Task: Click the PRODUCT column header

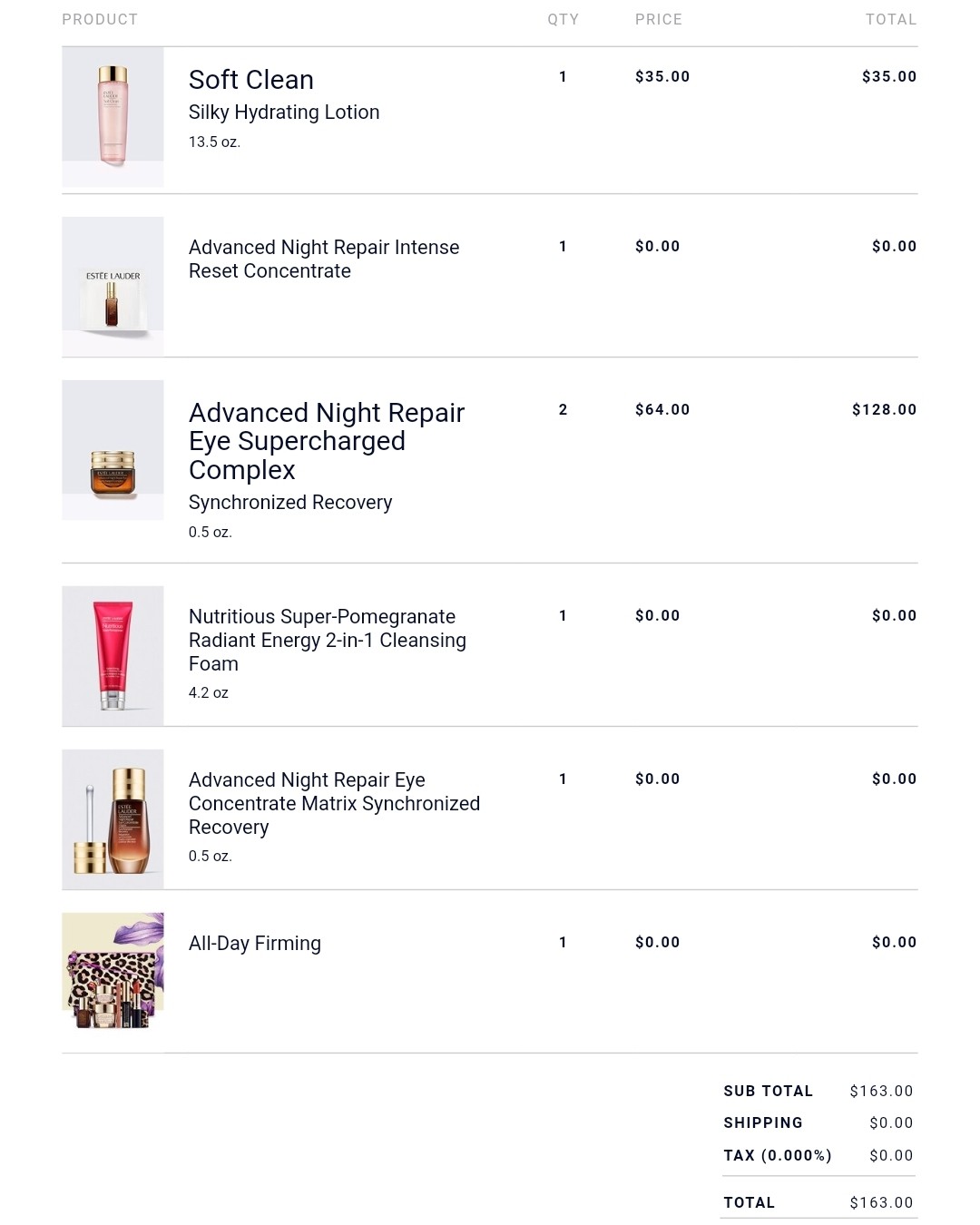Action: [x=100, y=19]
